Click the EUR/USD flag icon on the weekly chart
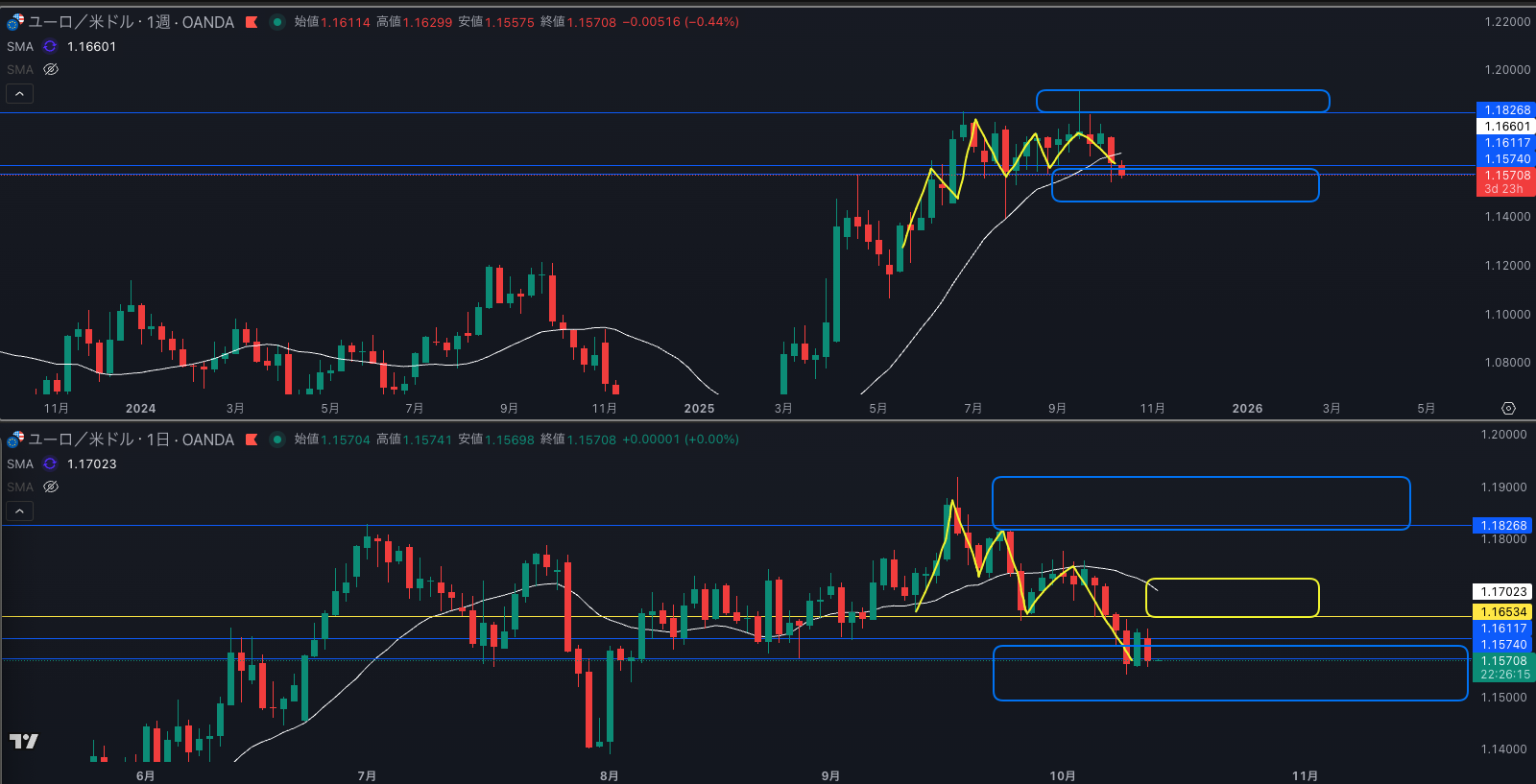 (15, 22)
